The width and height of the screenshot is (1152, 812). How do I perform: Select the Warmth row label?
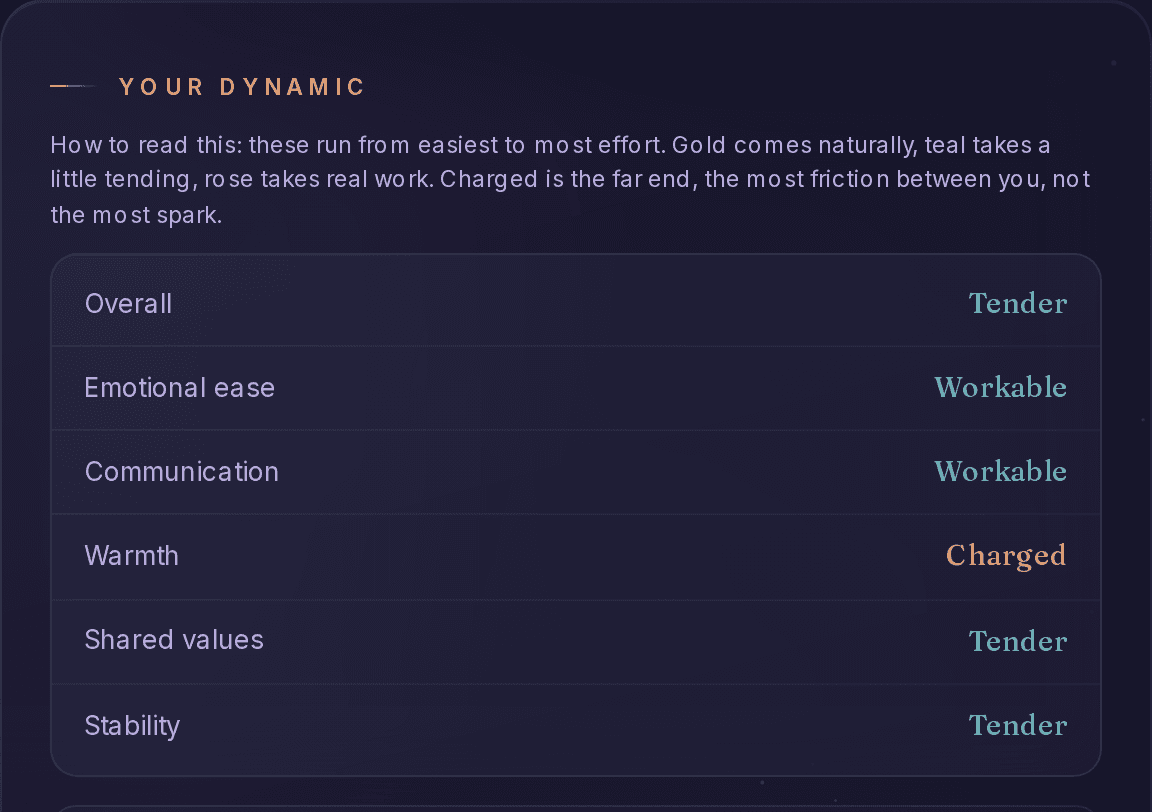[x=132, y=556]
